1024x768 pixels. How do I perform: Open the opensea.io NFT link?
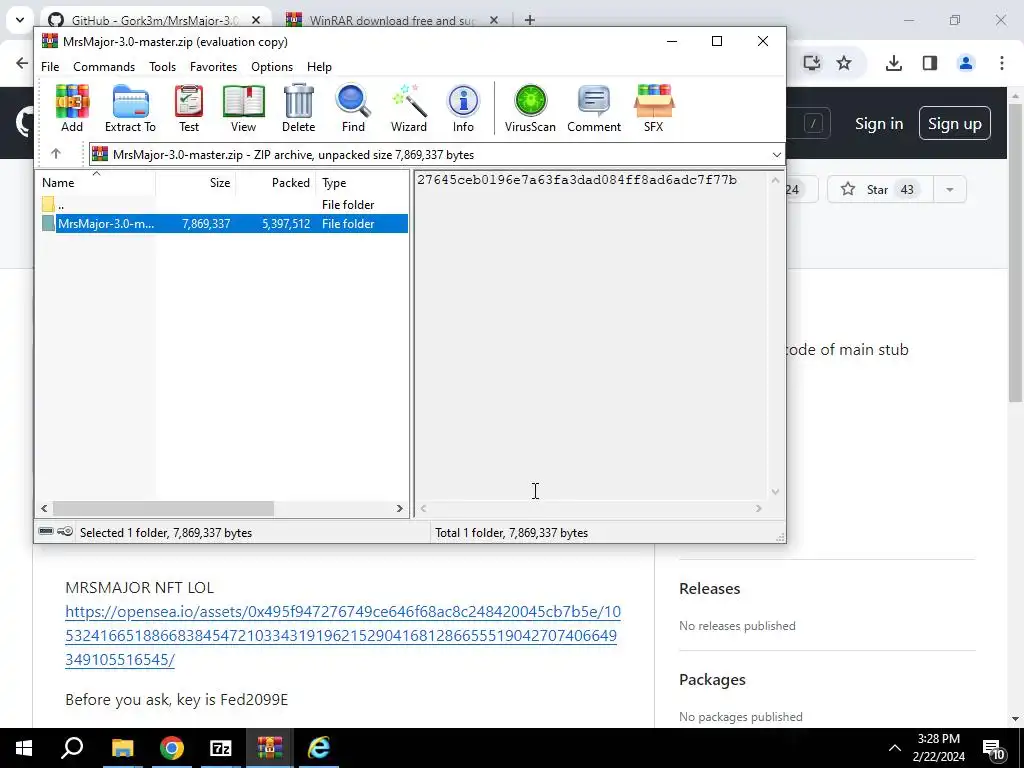343,635
